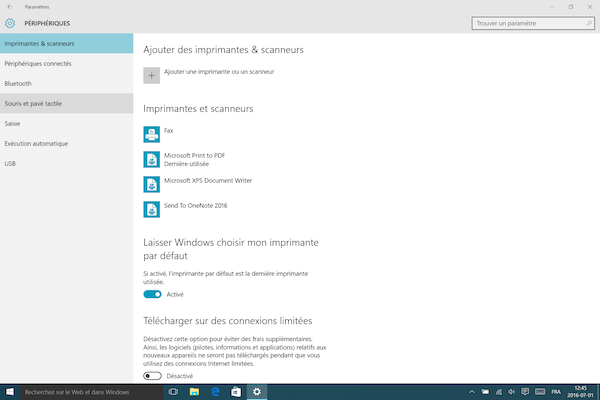Select the Send To OneNote 2016 icon
Viewport: 600px width, 400px height.
click(x=152, y=209)
